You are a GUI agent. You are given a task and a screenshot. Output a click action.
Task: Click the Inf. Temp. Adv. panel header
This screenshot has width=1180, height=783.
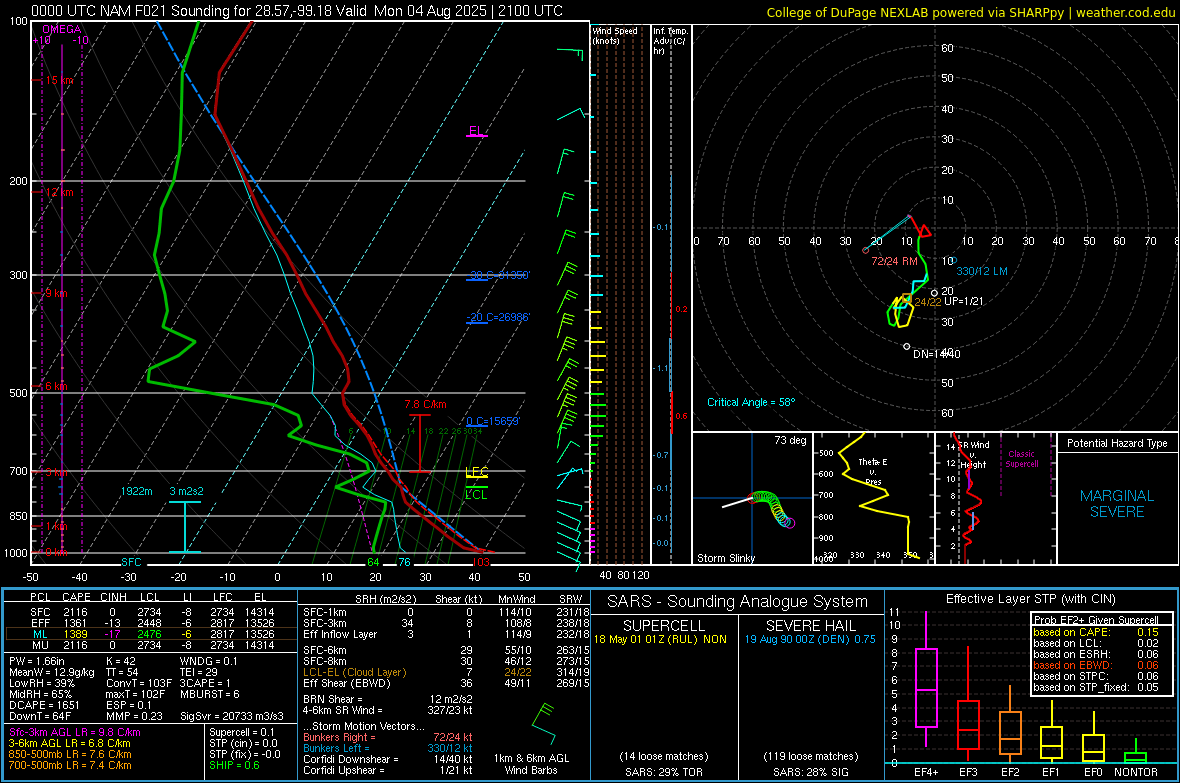[x=670, y=41]
